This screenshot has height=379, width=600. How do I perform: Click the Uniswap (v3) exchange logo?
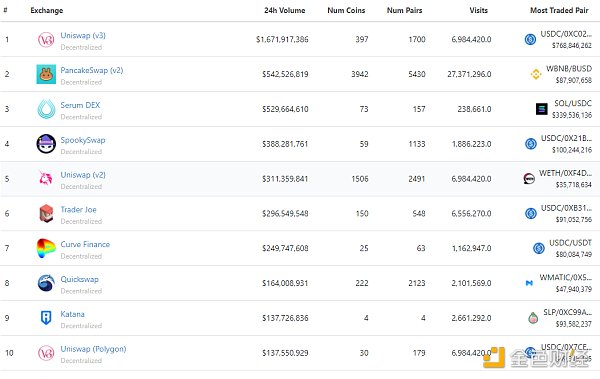point(46,39)
